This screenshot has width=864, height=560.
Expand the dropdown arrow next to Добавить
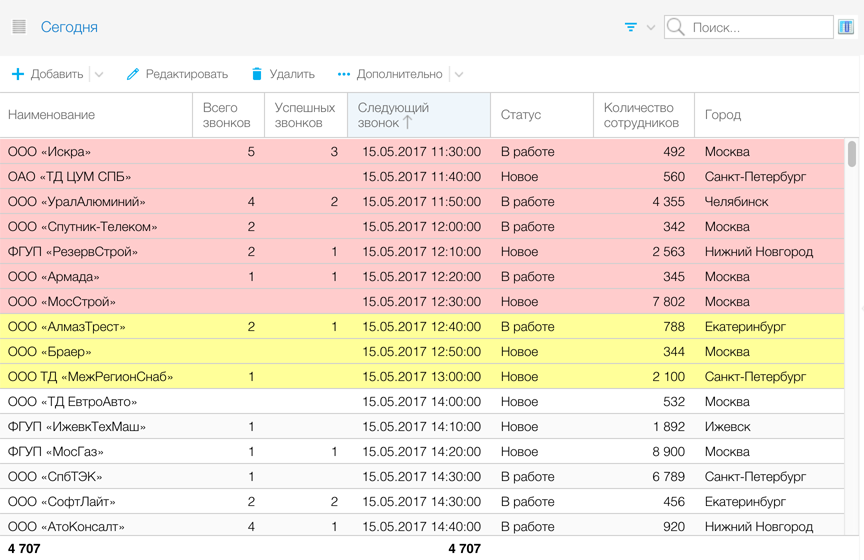coord(99,74)
